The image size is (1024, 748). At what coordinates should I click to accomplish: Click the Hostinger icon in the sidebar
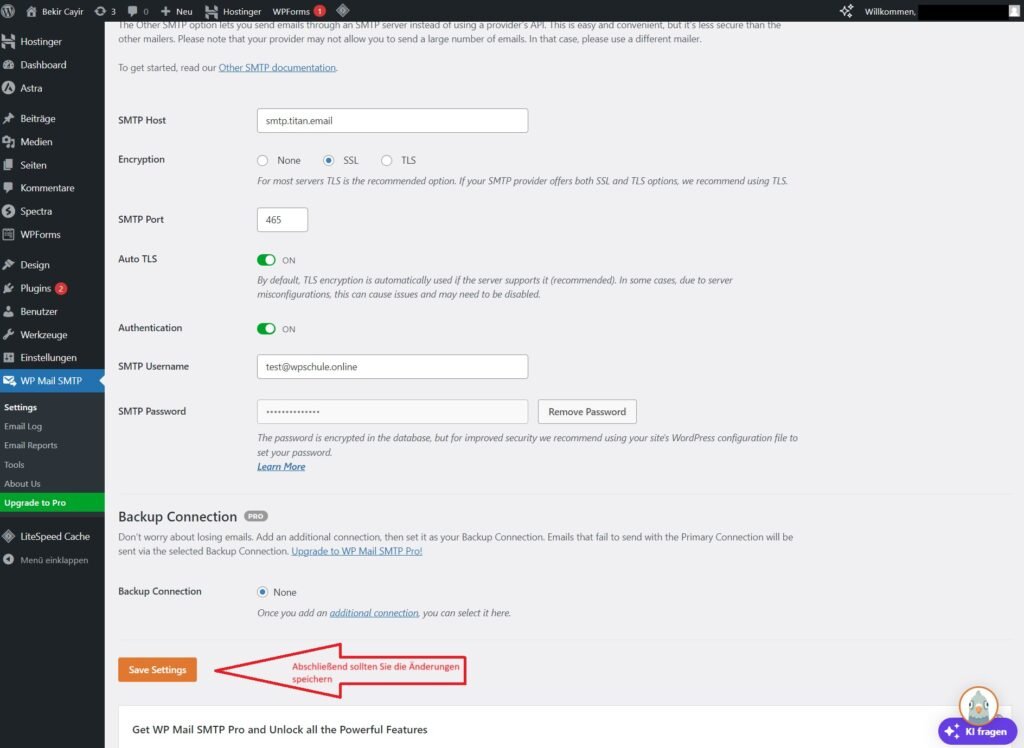(8, 41)
